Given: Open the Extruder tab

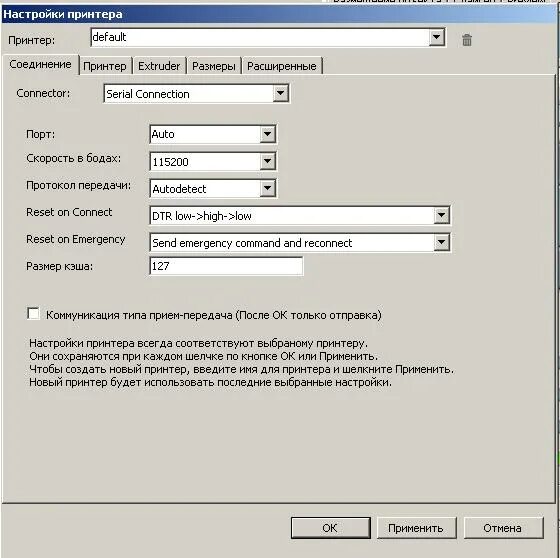Looking at the screenshot, I should [159, 66].
